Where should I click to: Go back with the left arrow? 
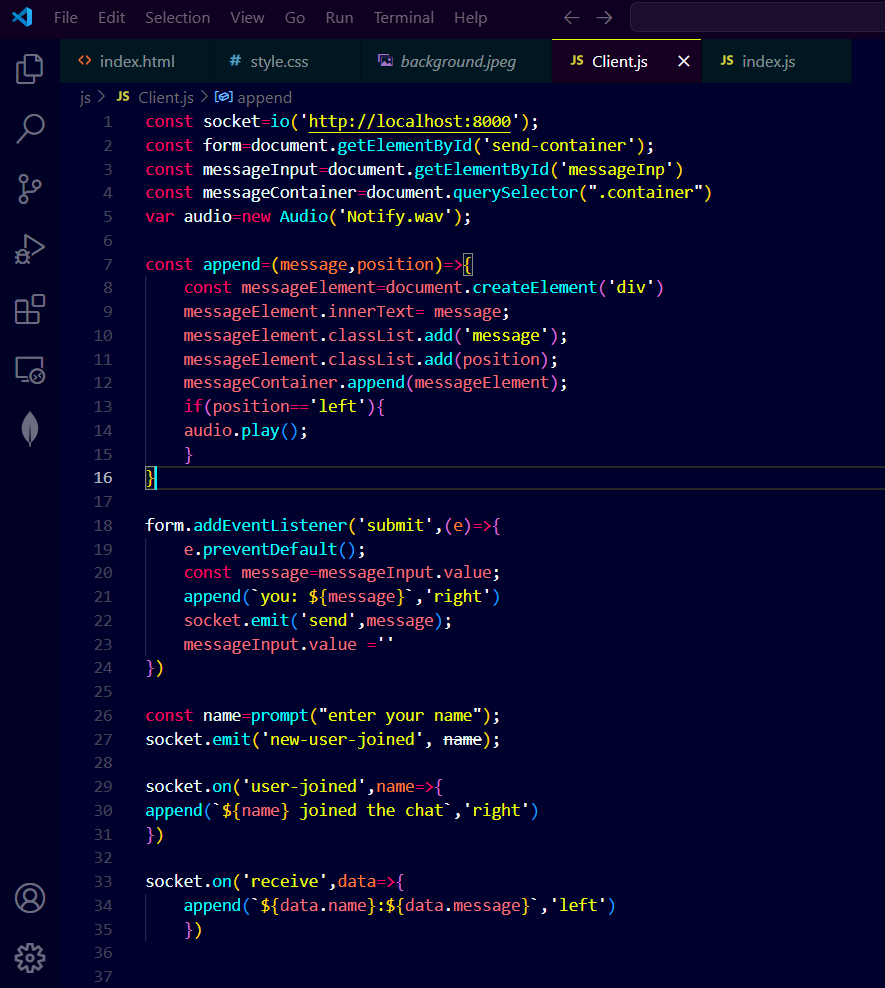click(x=571, y=18)
